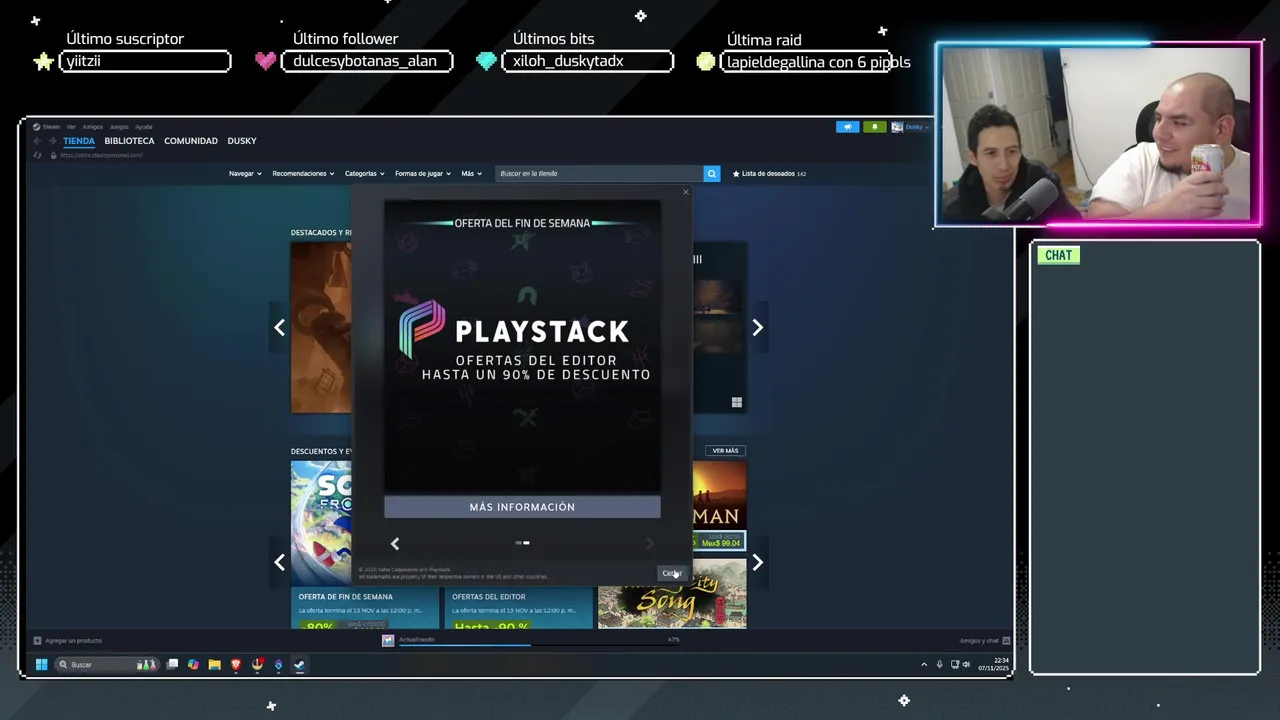
Task: Click the VER MÁS button
Action: click(x=725, y=451)
